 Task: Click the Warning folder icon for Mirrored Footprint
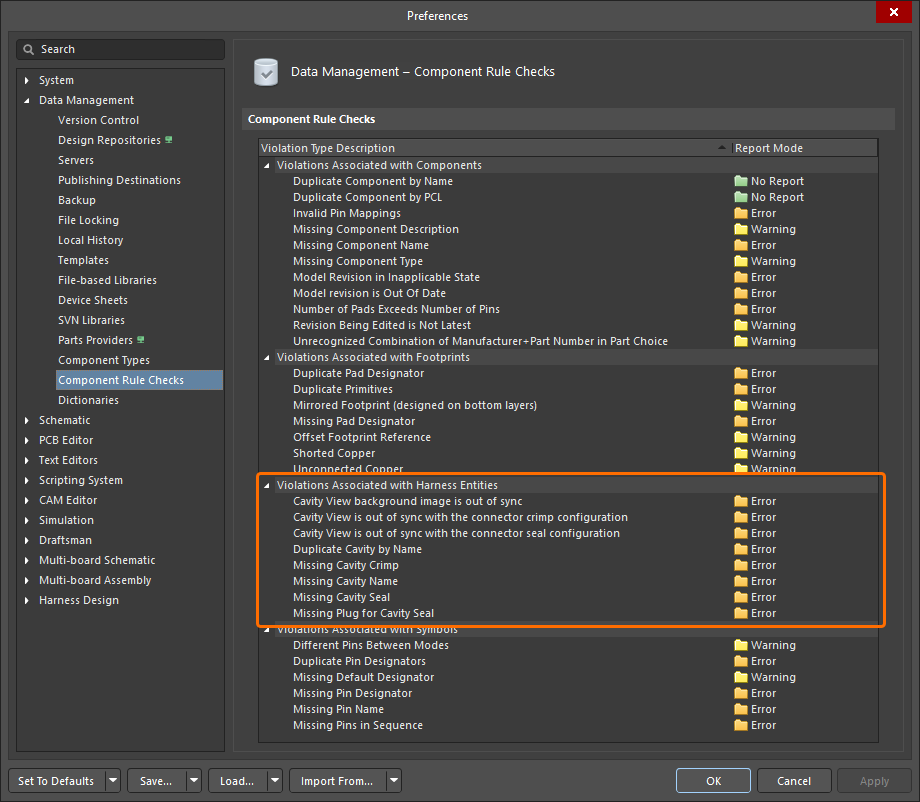[x=741, y=405]
